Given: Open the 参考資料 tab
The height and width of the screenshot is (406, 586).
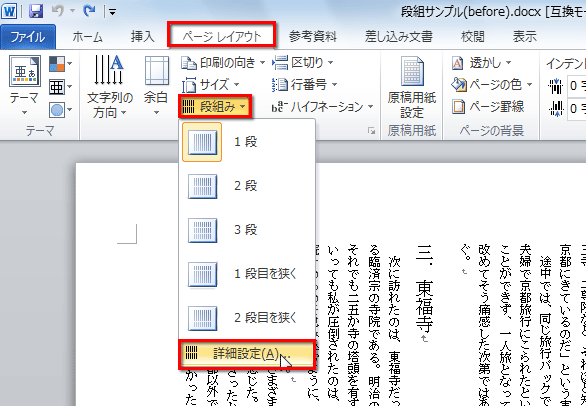Looking at the screenshot, I should (x=312, y=37).
